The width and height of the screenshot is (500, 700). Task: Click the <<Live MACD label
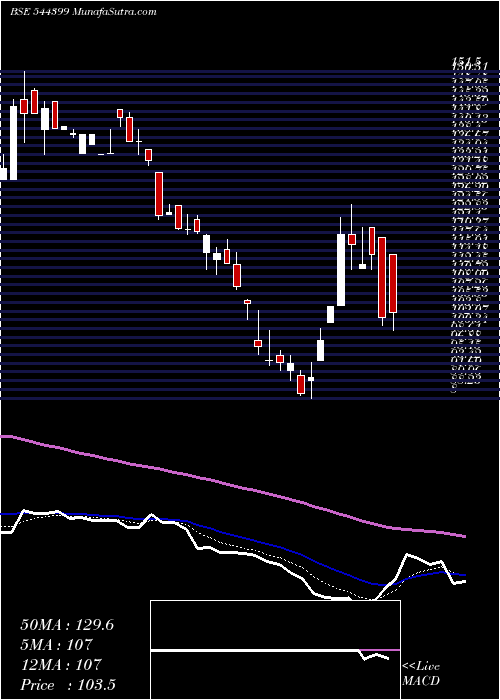(421, 674)
